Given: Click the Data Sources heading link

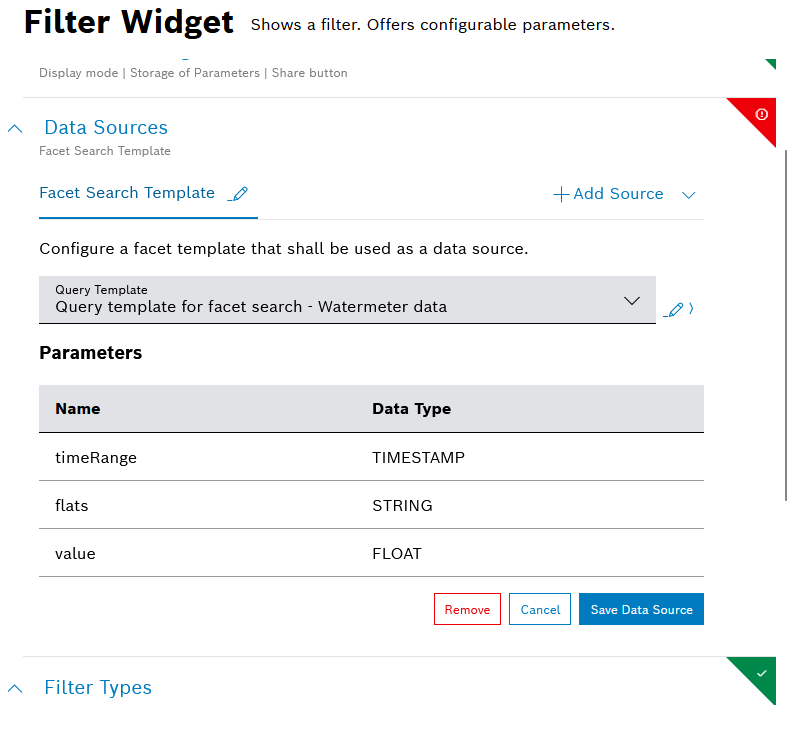Looking at the screenshot, I should [106, 127].
